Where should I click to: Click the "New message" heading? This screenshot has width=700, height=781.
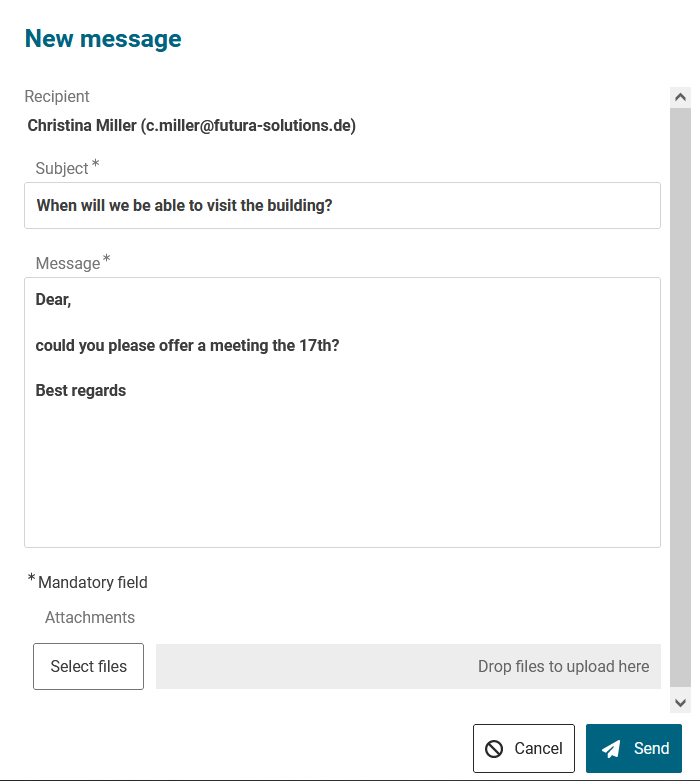(103, 39)
